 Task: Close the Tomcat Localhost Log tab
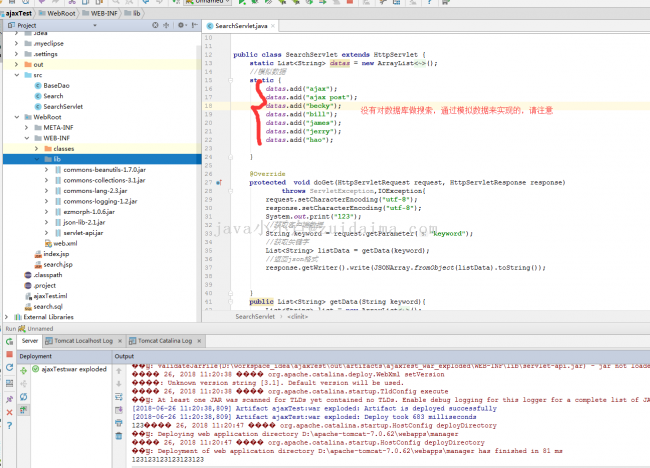pos(120,341)
